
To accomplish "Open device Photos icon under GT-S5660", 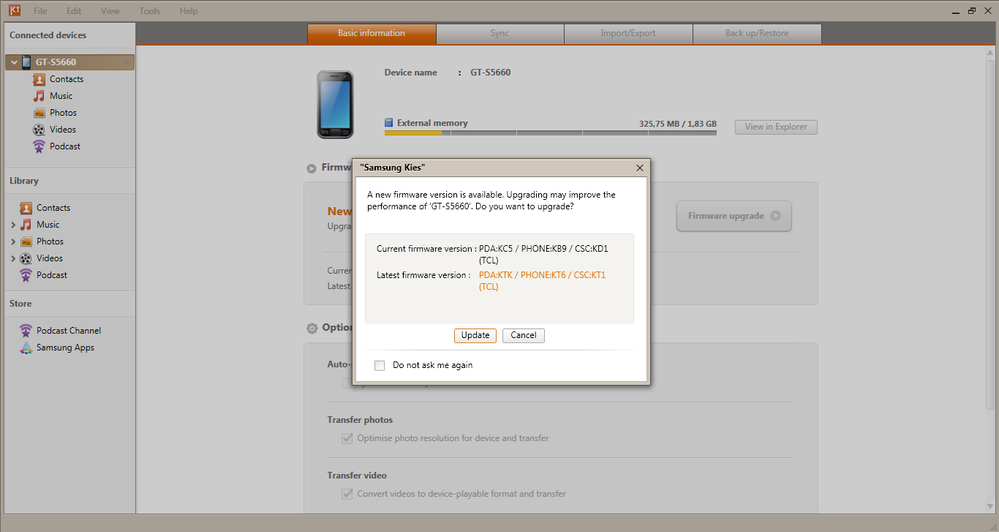I will tap(39, 113).
